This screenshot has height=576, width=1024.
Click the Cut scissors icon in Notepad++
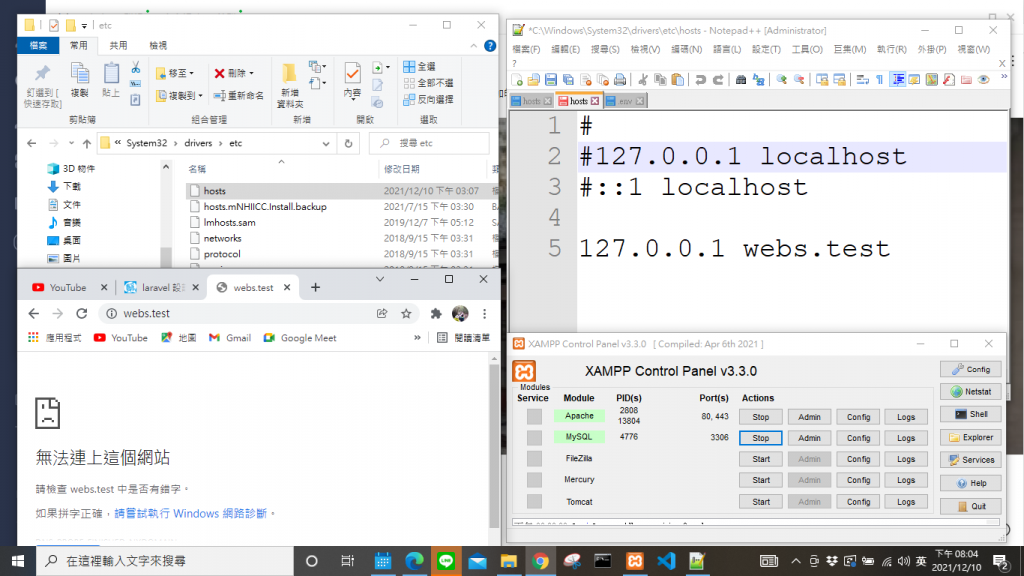click(643, 80)
